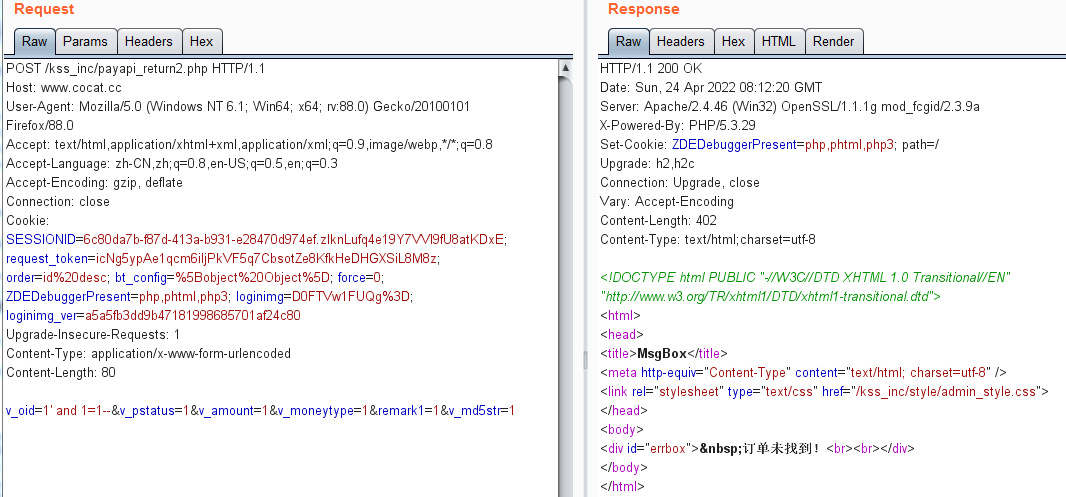Viewport: 1066px width, 497px height.
Task: Click the meta http-equiv line
Action: click(x=803, y=373)
